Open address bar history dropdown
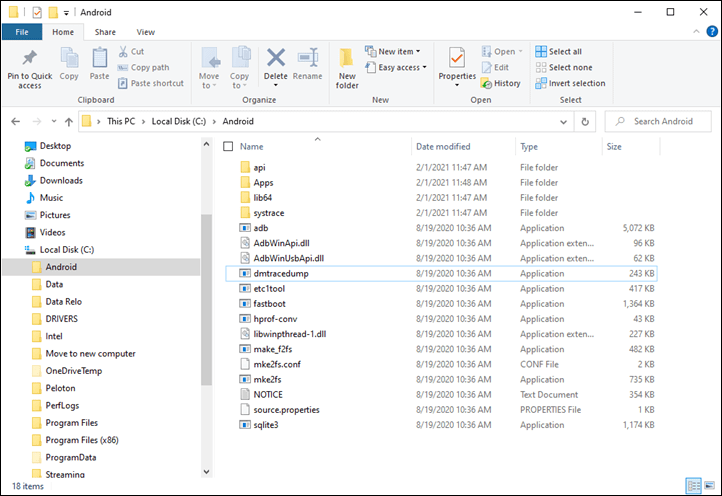Image resolution: width=722 pixels, height=496 pixels. pos(563,122)
